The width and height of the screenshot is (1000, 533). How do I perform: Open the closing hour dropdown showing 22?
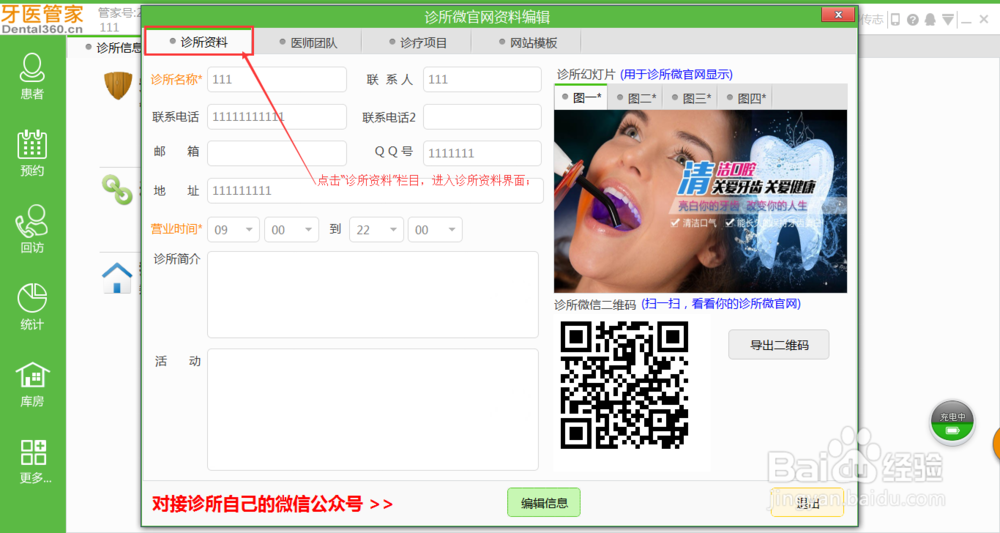pyautogui.click(x=376, y=230)
